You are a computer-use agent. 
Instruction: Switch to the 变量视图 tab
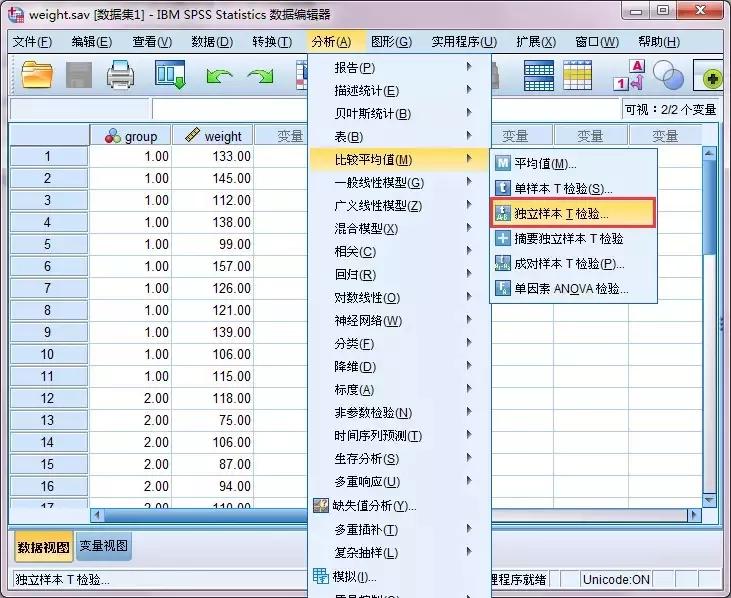point(103,546)
